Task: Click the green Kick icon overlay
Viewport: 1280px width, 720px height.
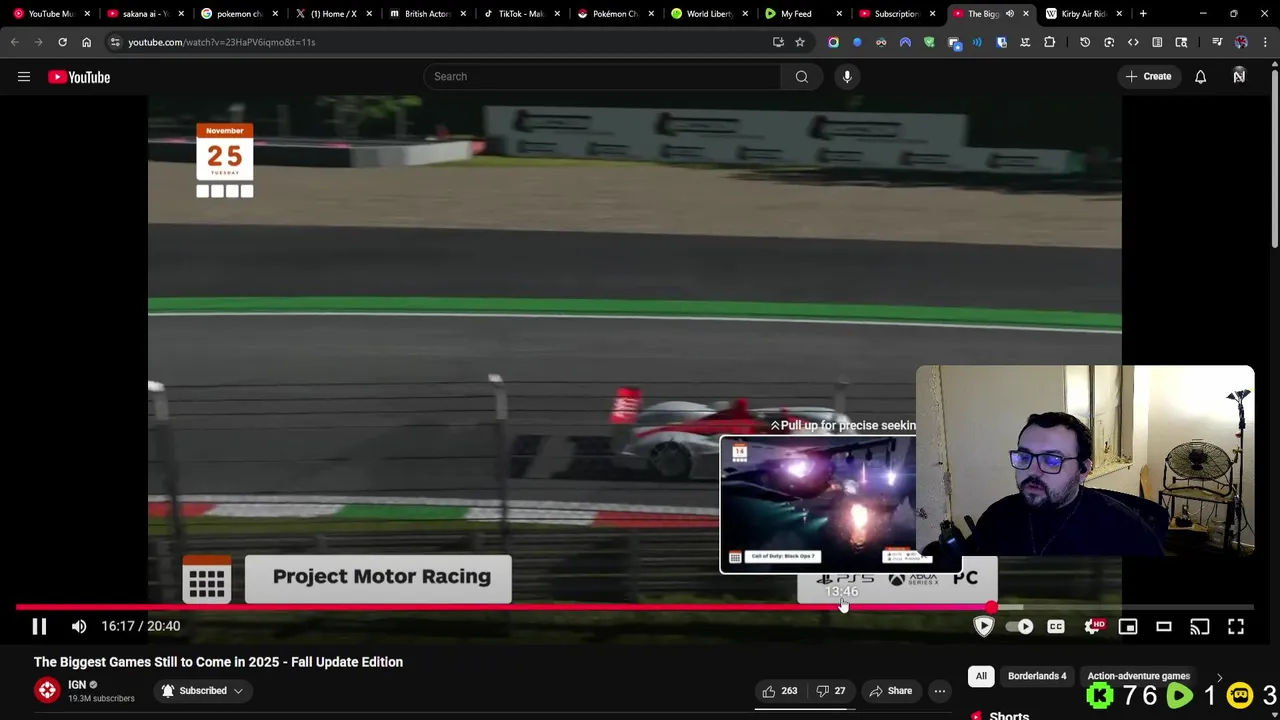Action: [x=1100, y=695]
